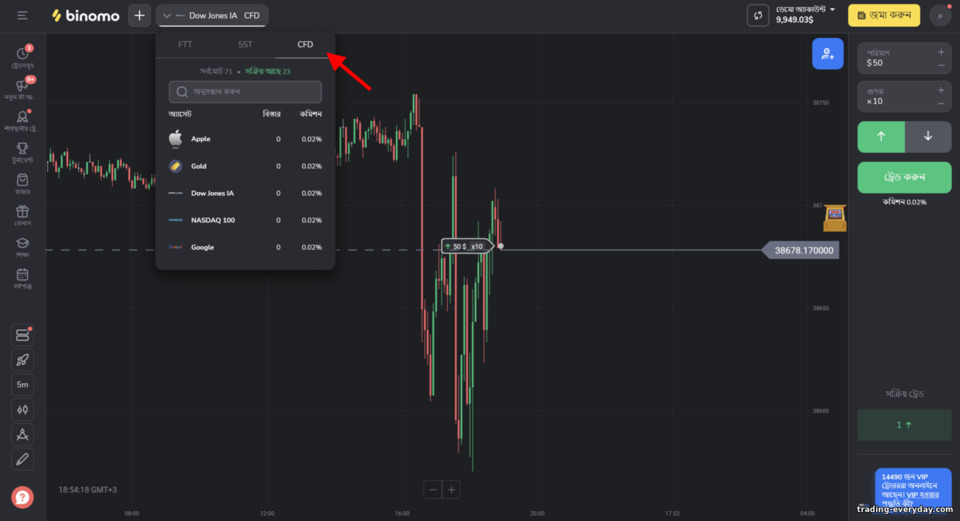Viewport: 960px width, 521px height.
Task: Choose NASDAQ 100 from the asset list
Action: 245,220
